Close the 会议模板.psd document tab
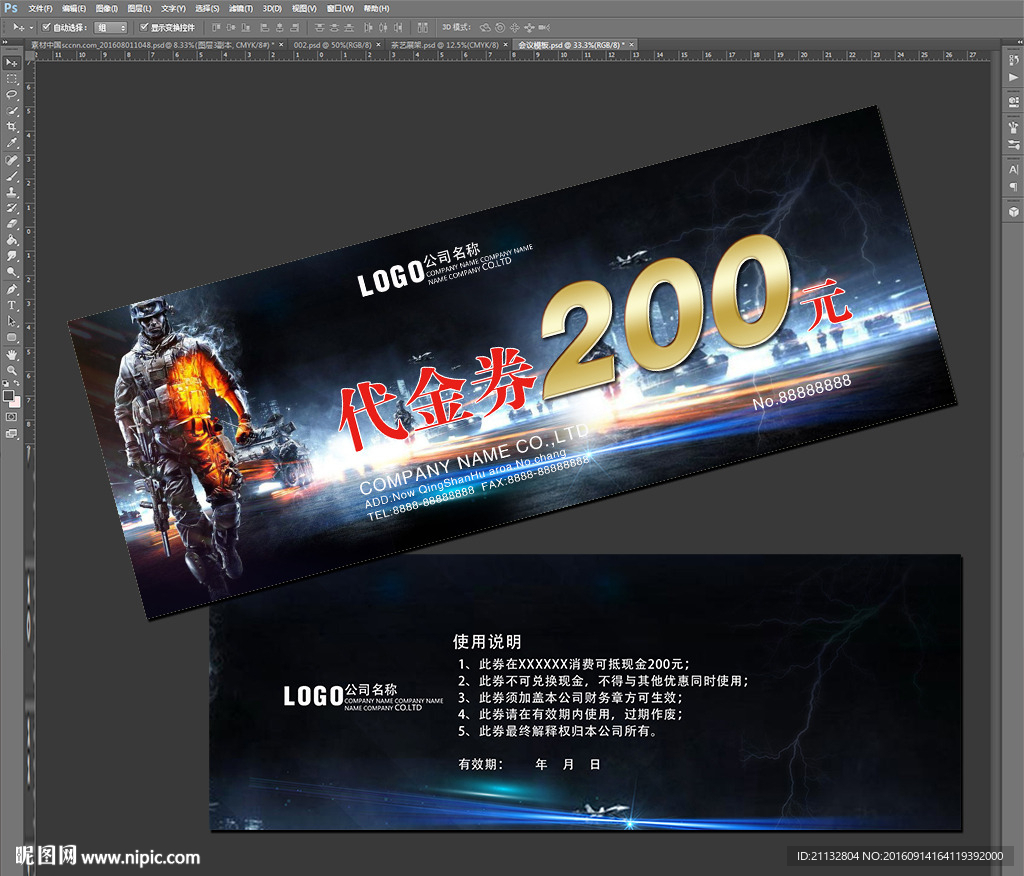The image size is (1024, 876). coord(632,45)
